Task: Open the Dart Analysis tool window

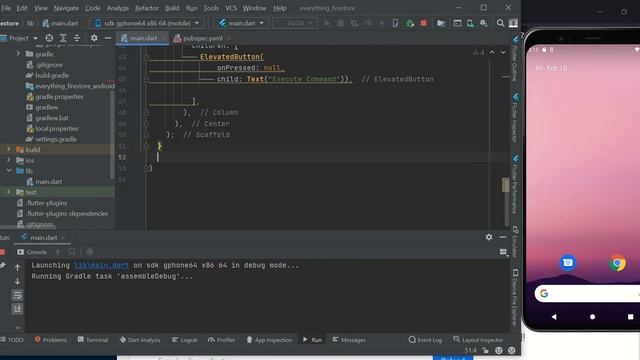Action: [x=140, y=340]
